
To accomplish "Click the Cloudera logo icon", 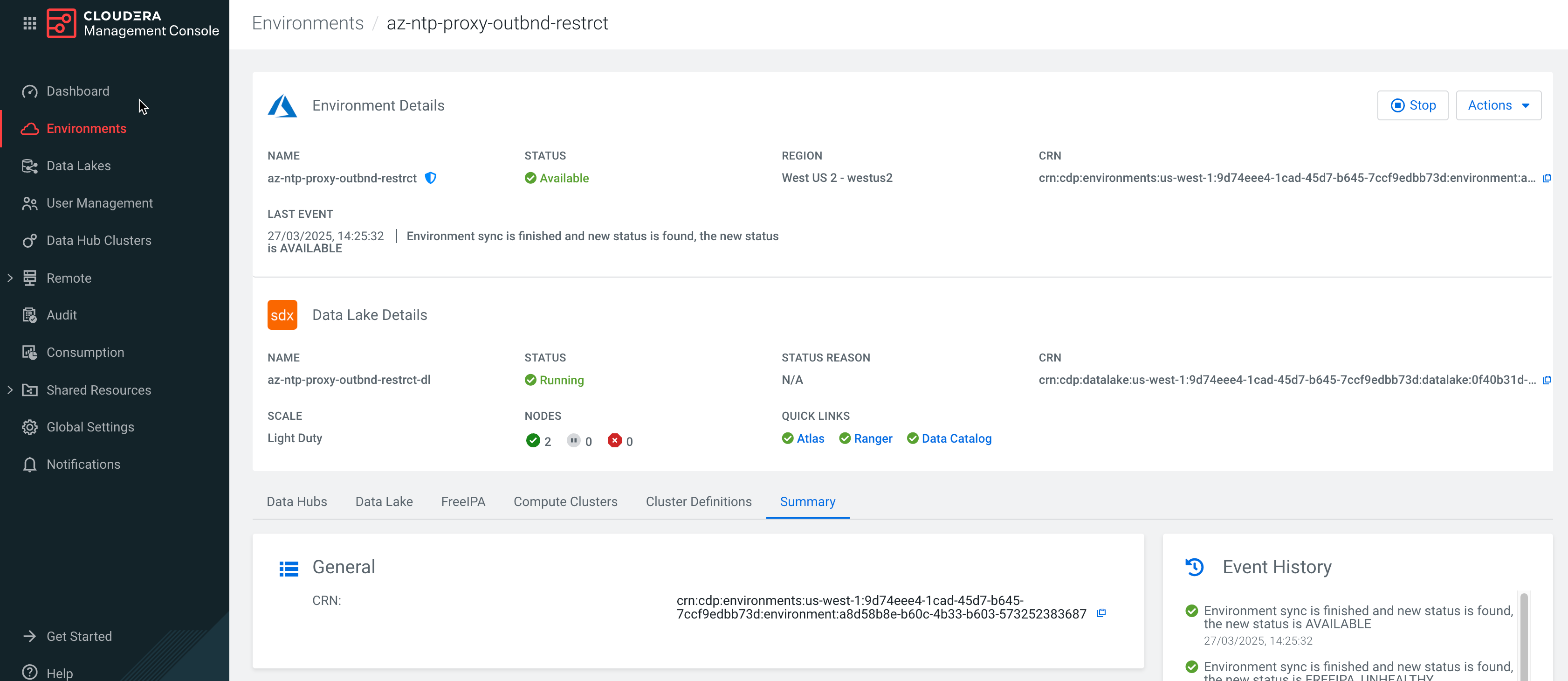I will [62, 23].
